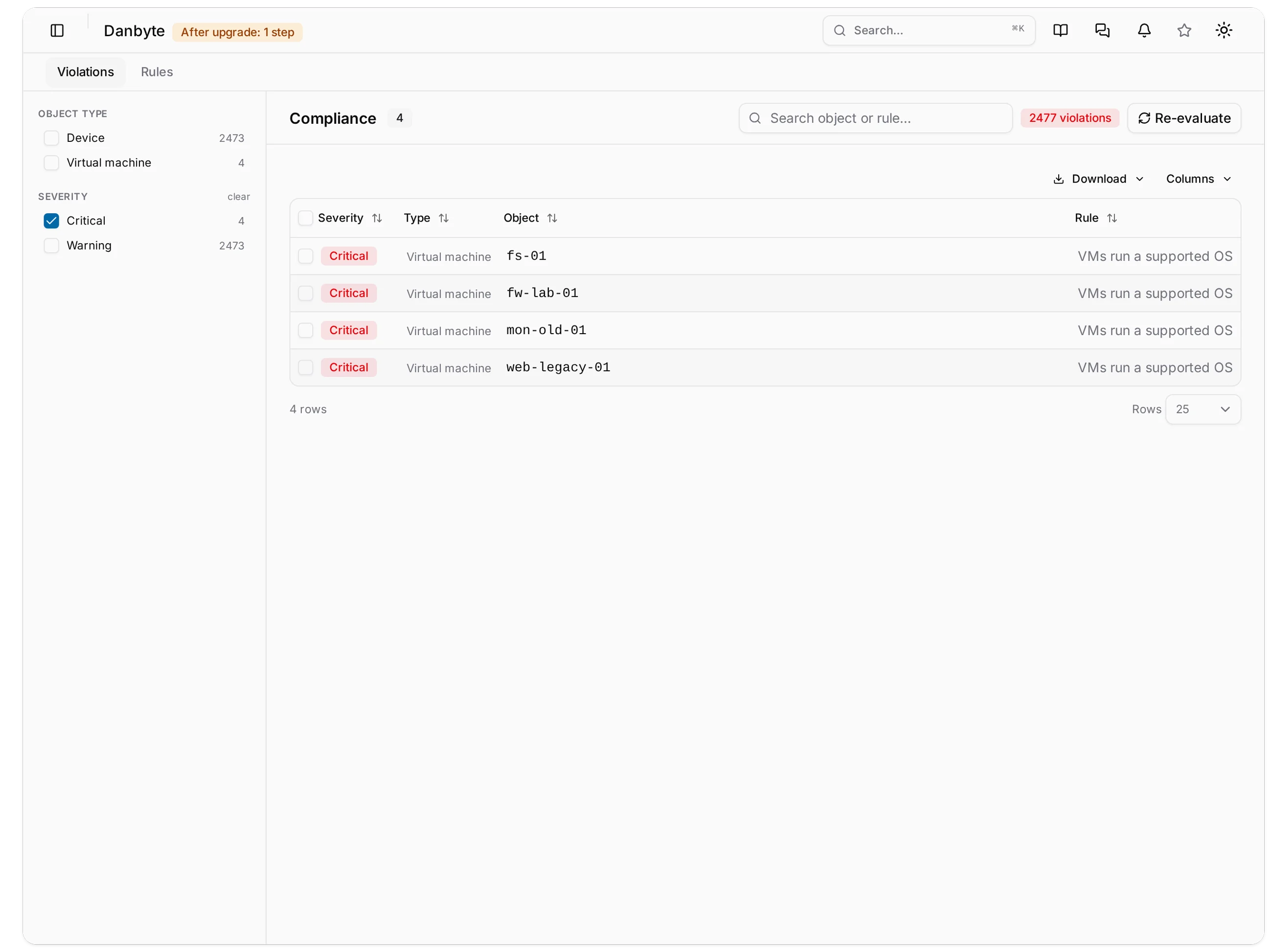
Task: Check the Warning severity filter
Action: click(51, 246)
